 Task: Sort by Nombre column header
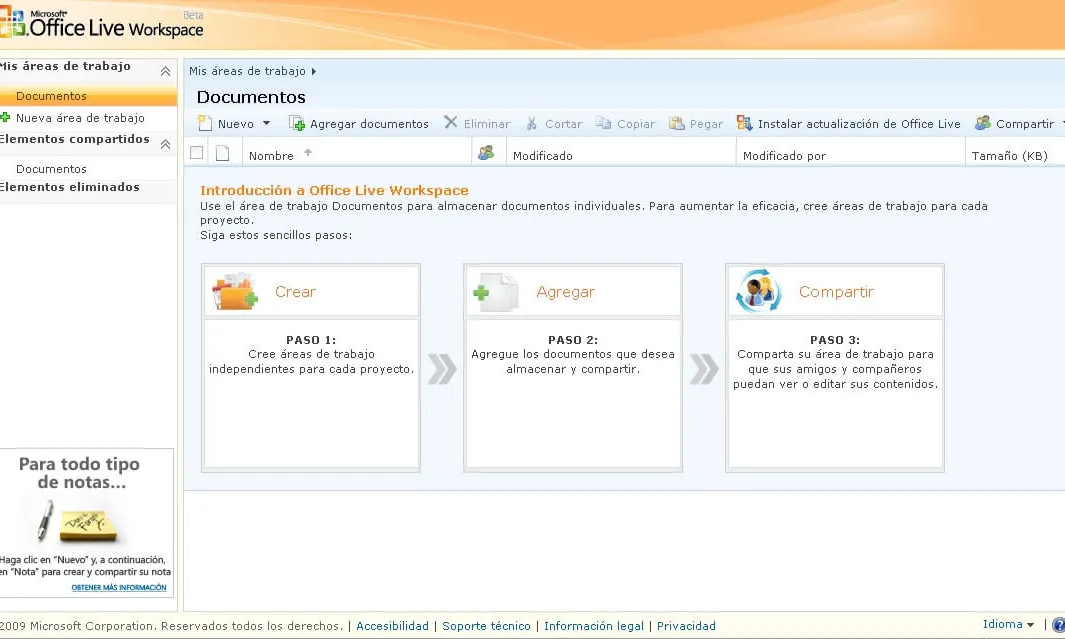[x=271, y=156]
